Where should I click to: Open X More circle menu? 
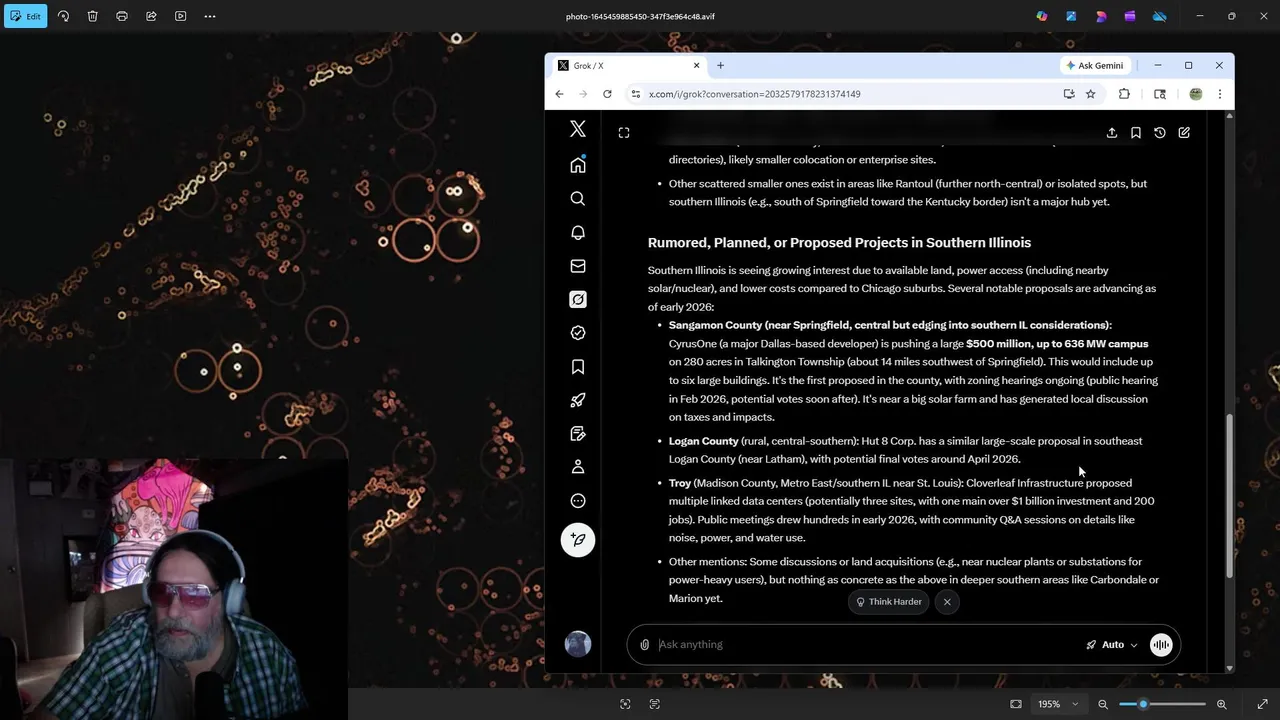[x=578, y=501]
